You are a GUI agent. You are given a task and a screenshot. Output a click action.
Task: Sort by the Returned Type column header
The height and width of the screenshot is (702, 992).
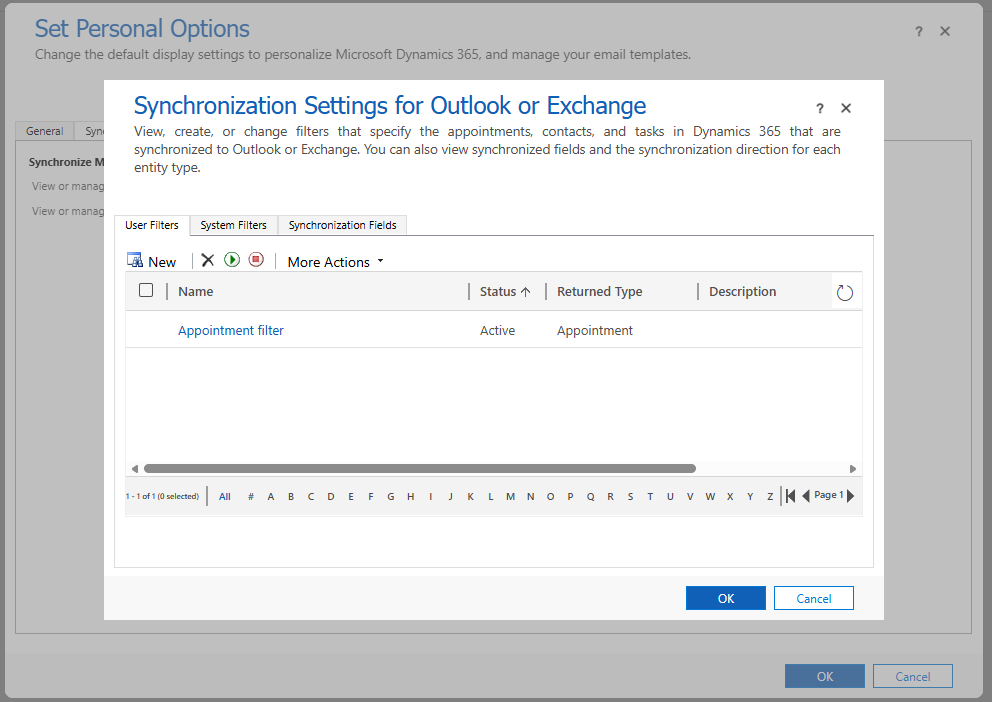[x=600, y=292]
